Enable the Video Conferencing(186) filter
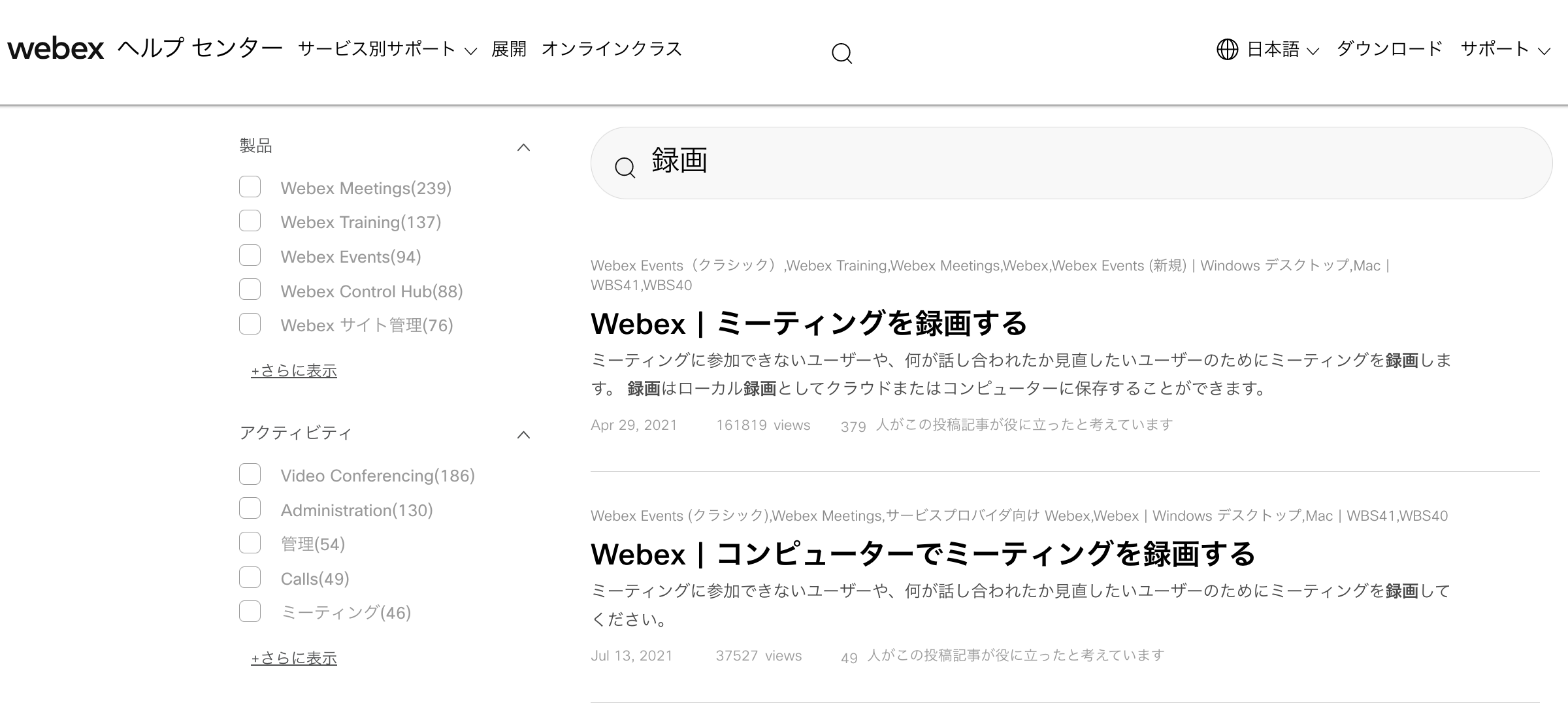The image size is (1568, 703). pyautogui.click(x=250, y=474)
